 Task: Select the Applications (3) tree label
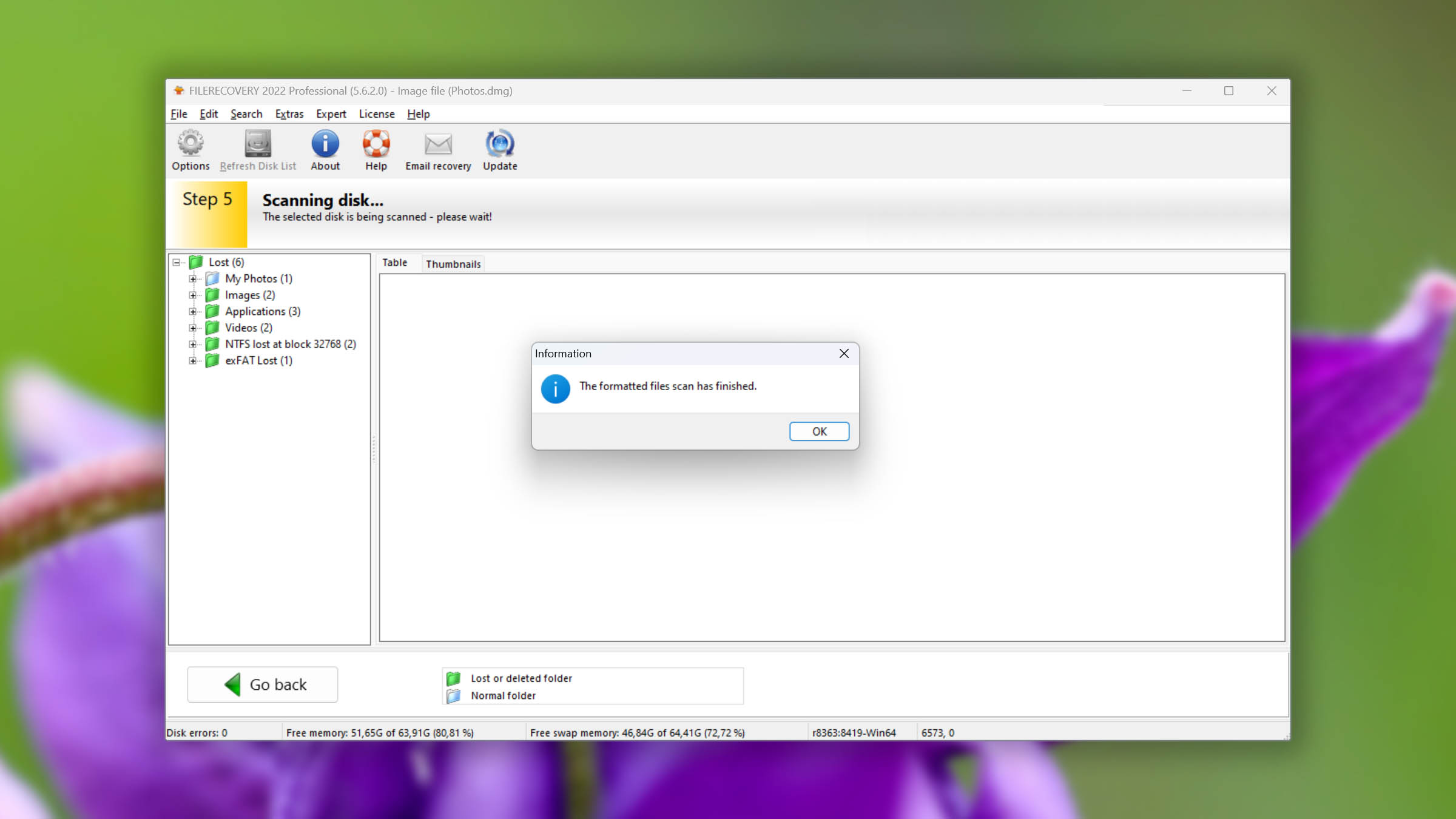click(x=263, y=311)
